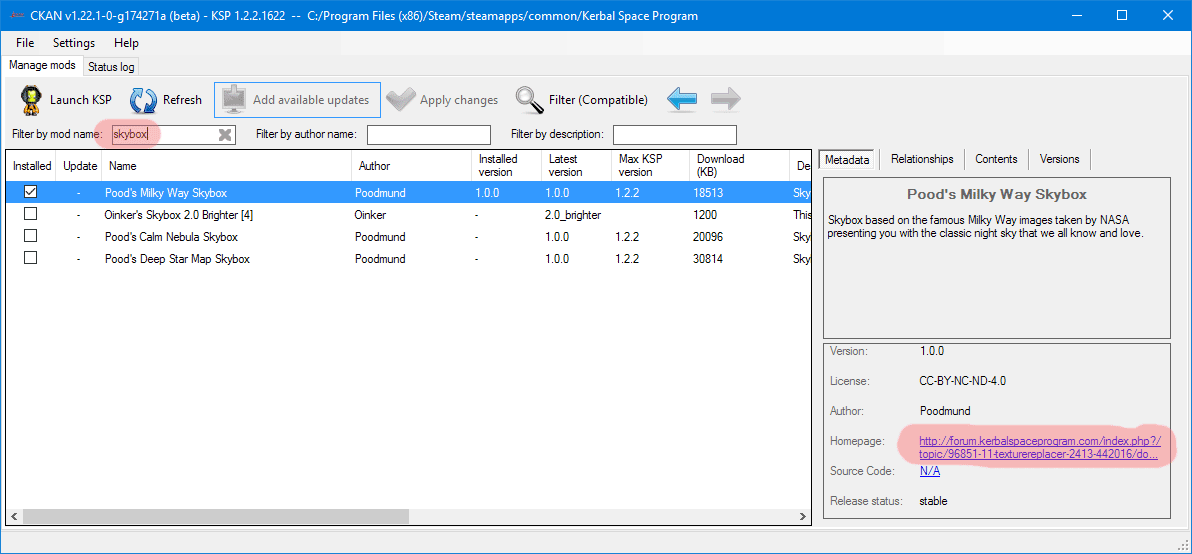Image resolution: width=1192 pixels, height=554 pixels.
Task: Sort by the Installed column header
Action: pyautogui.click(x=32, y=166)
